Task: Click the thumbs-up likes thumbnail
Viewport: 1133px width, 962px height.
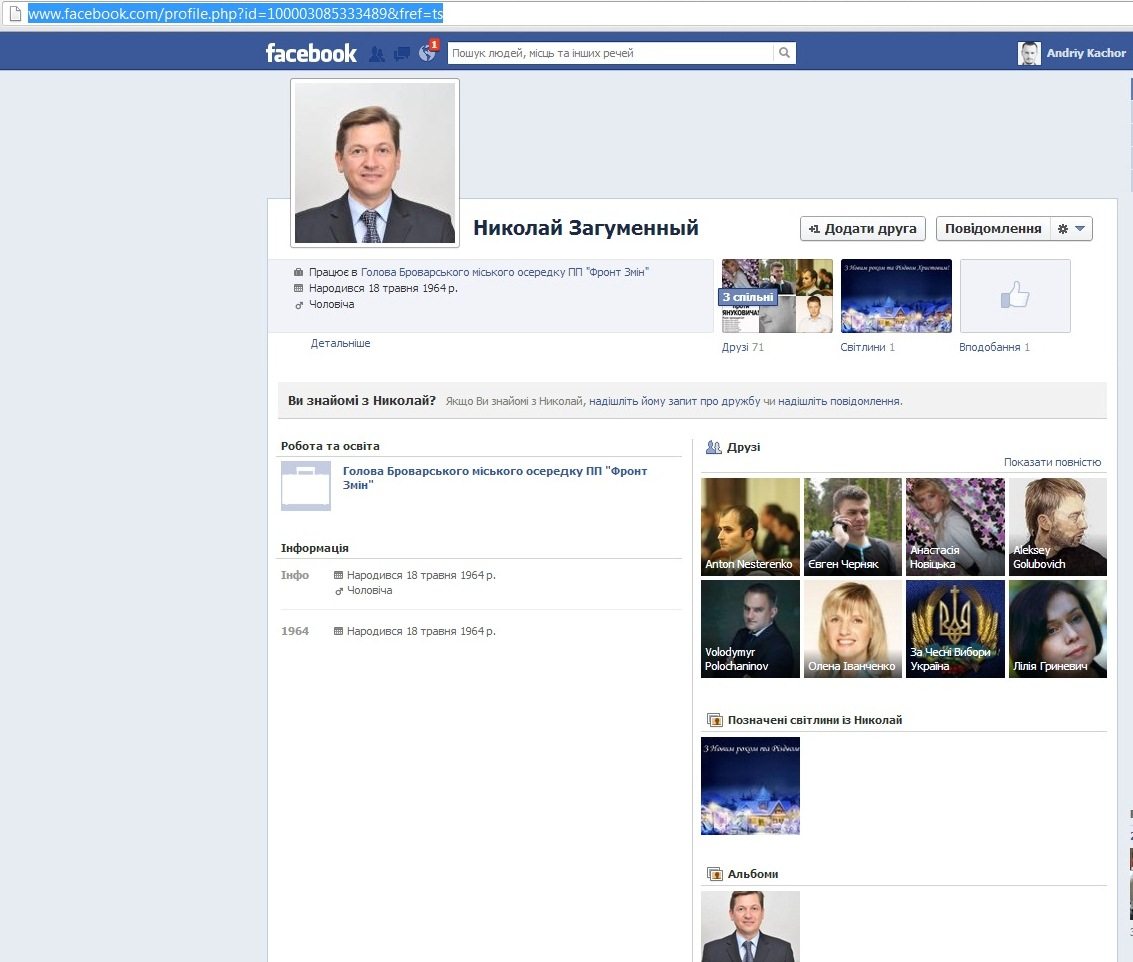Action: coord(1015,296)
